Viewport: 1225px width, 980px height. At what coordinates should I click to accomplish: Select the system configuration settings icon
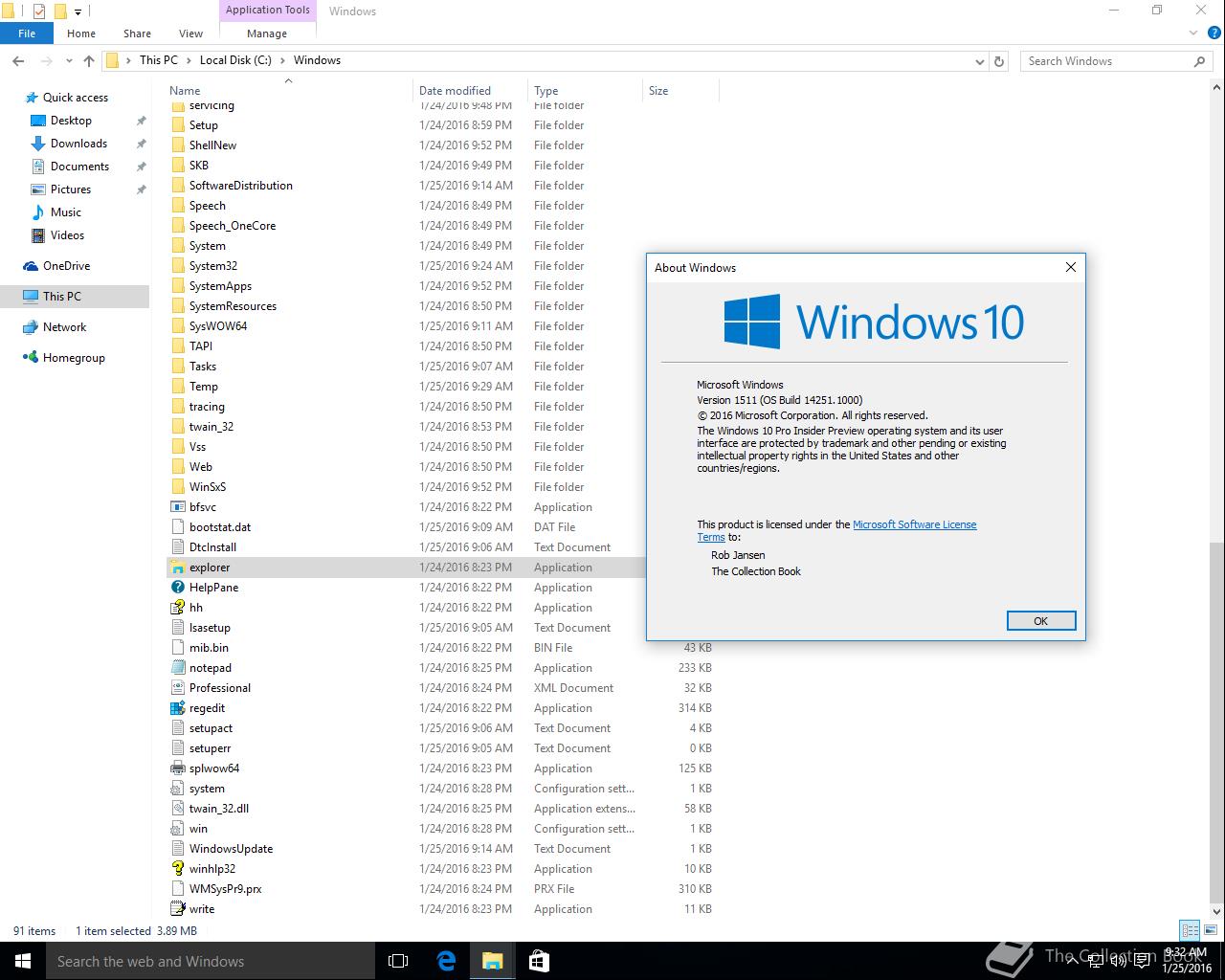[177, 789]
